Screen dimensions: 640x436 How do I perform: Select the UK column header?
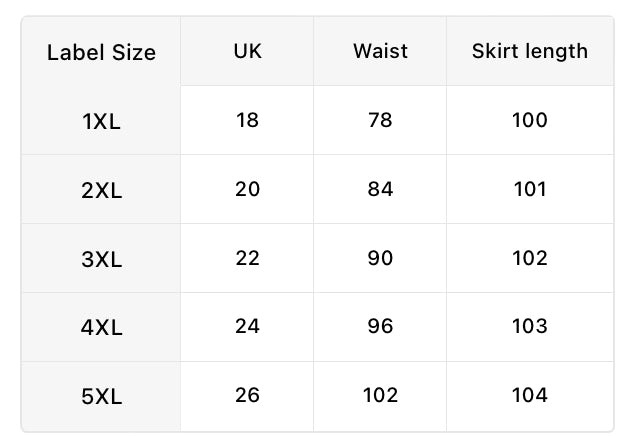point(247,51)
